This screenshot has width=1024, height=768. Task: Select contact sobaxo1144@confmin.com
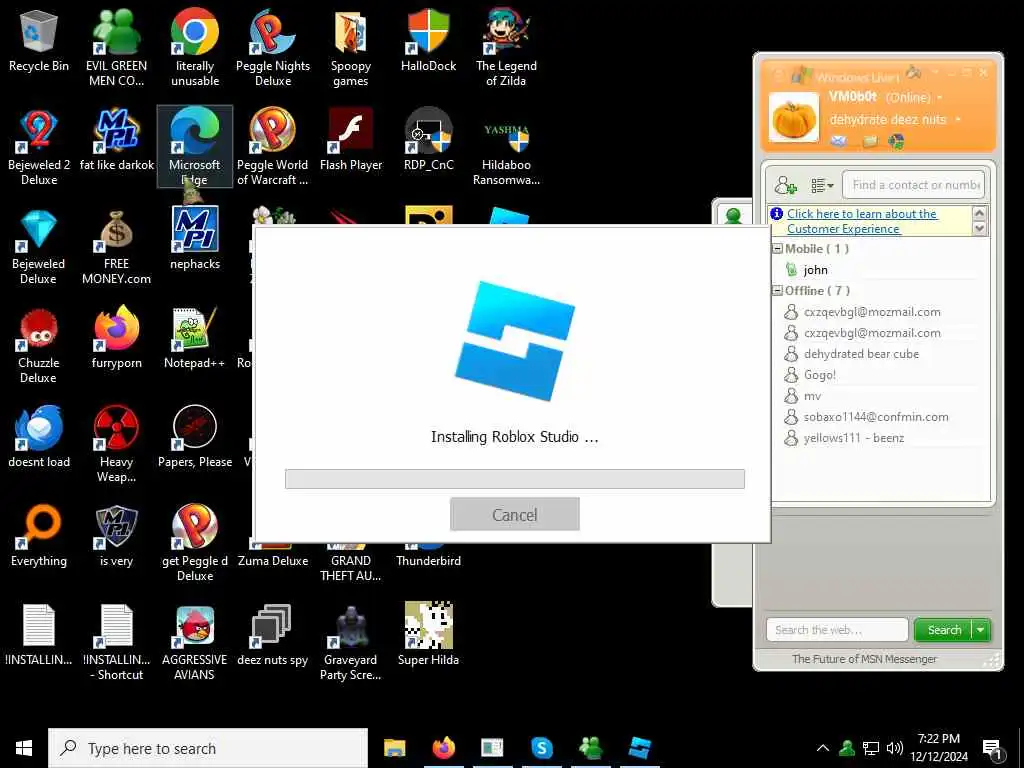(x=876, y=417)
